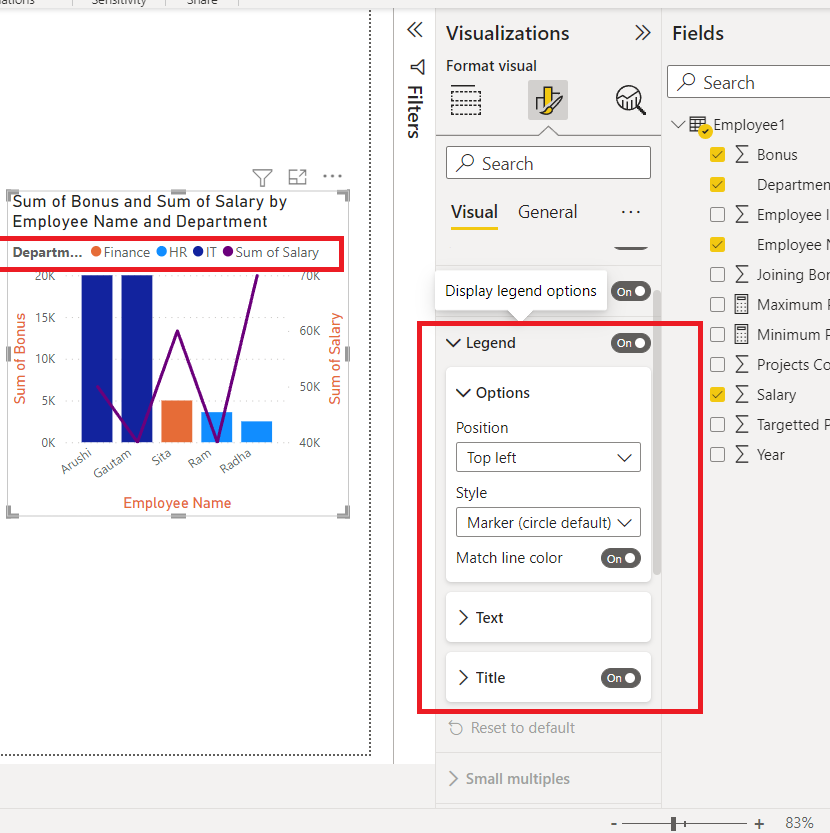Viewport: 830px width, 833px height.
Task: Check the Minimum field checkbox
Action: pyautogui.click(x=717, y=334)
